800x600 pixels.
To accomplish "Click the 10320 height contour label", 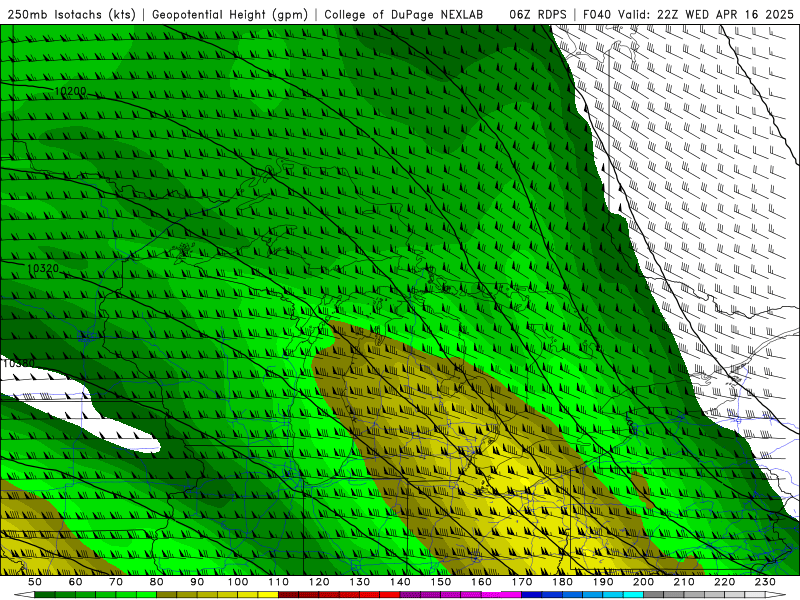I will click(x=43, y=268).
